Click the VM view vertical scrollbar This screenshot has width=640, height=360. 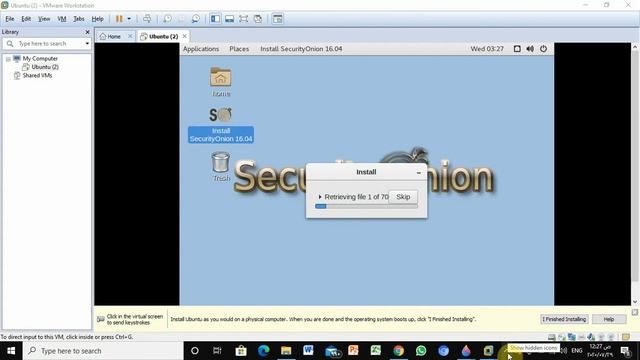pos(635,174)
